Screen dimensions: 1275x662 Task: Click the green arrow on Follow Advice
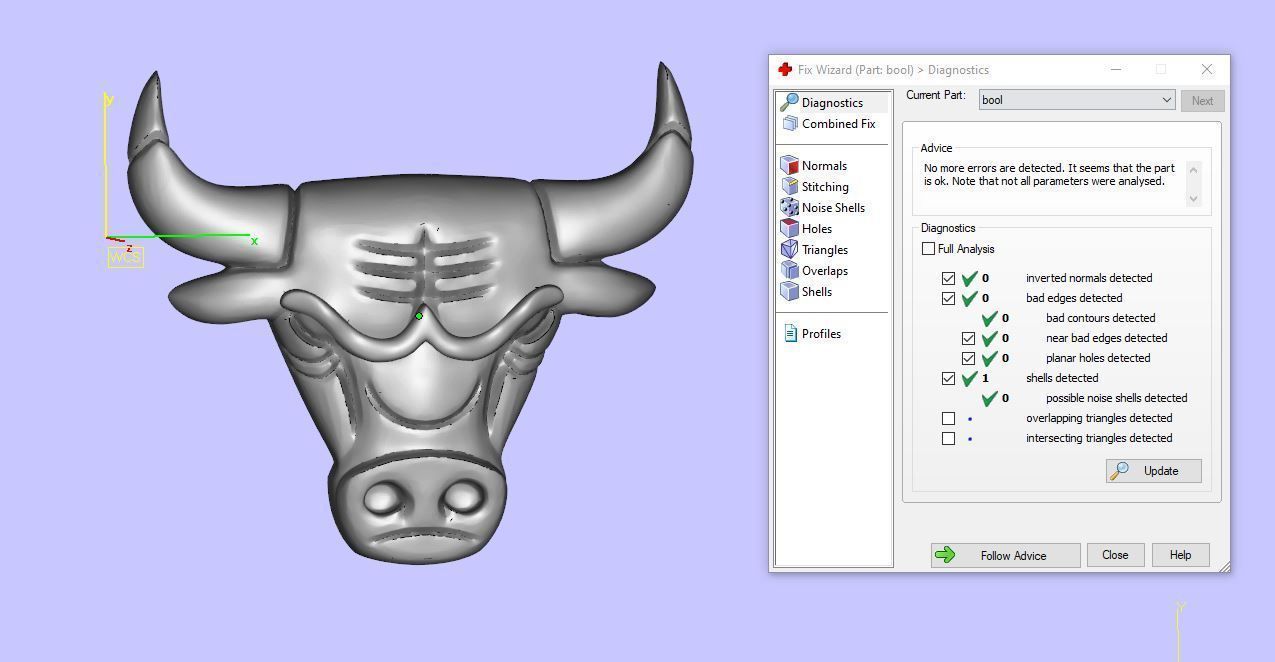[x=945, y=555]
